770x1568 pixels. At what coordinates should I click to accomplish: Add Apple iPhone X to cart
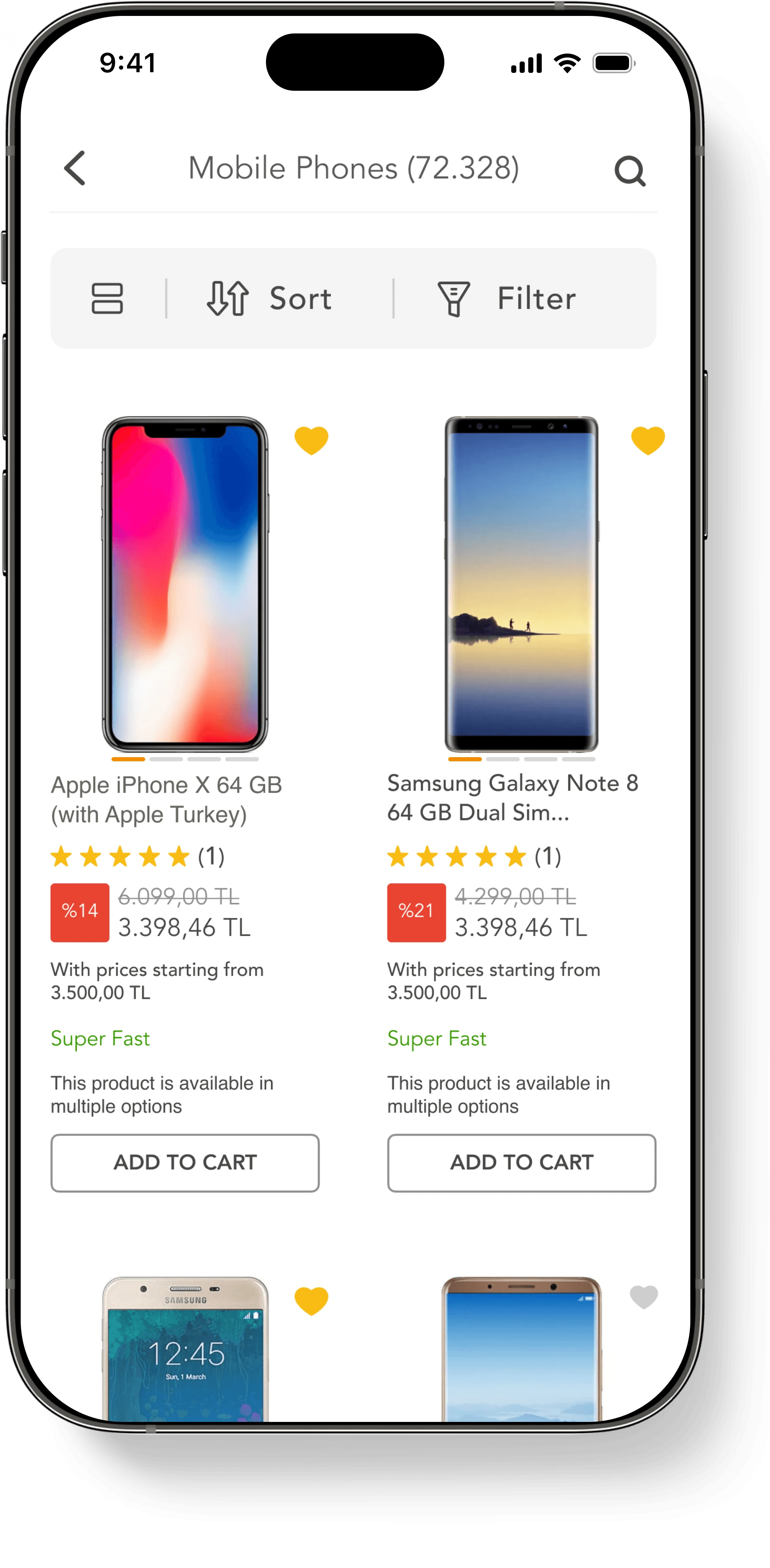(x=185, y=1163)
